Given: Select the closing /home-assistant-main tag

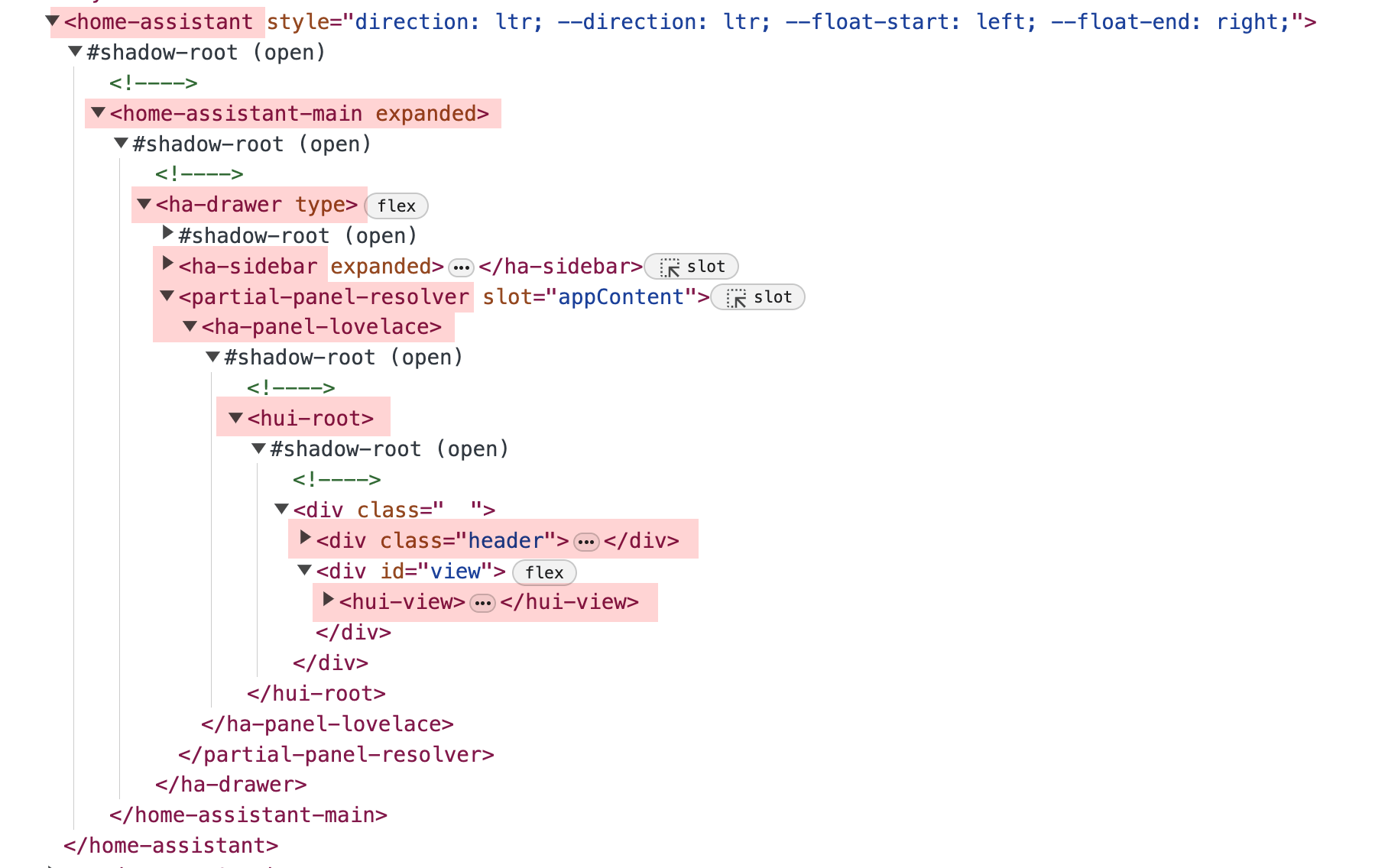Looking at the screenshot, I should (x=248, y=815).
